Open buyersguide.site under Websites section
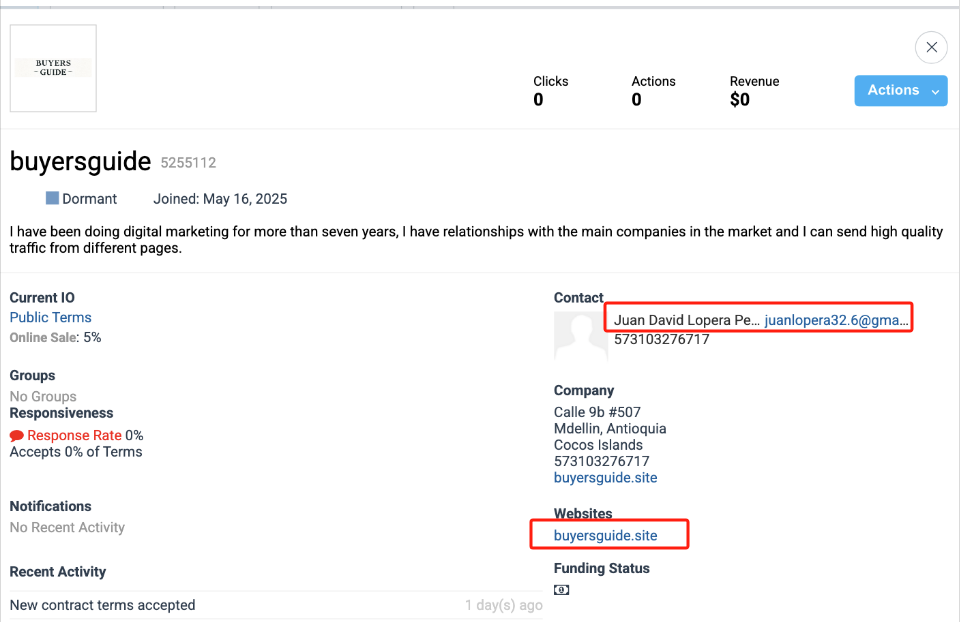This screenshot has height=622, width=960. pos(605,535)
